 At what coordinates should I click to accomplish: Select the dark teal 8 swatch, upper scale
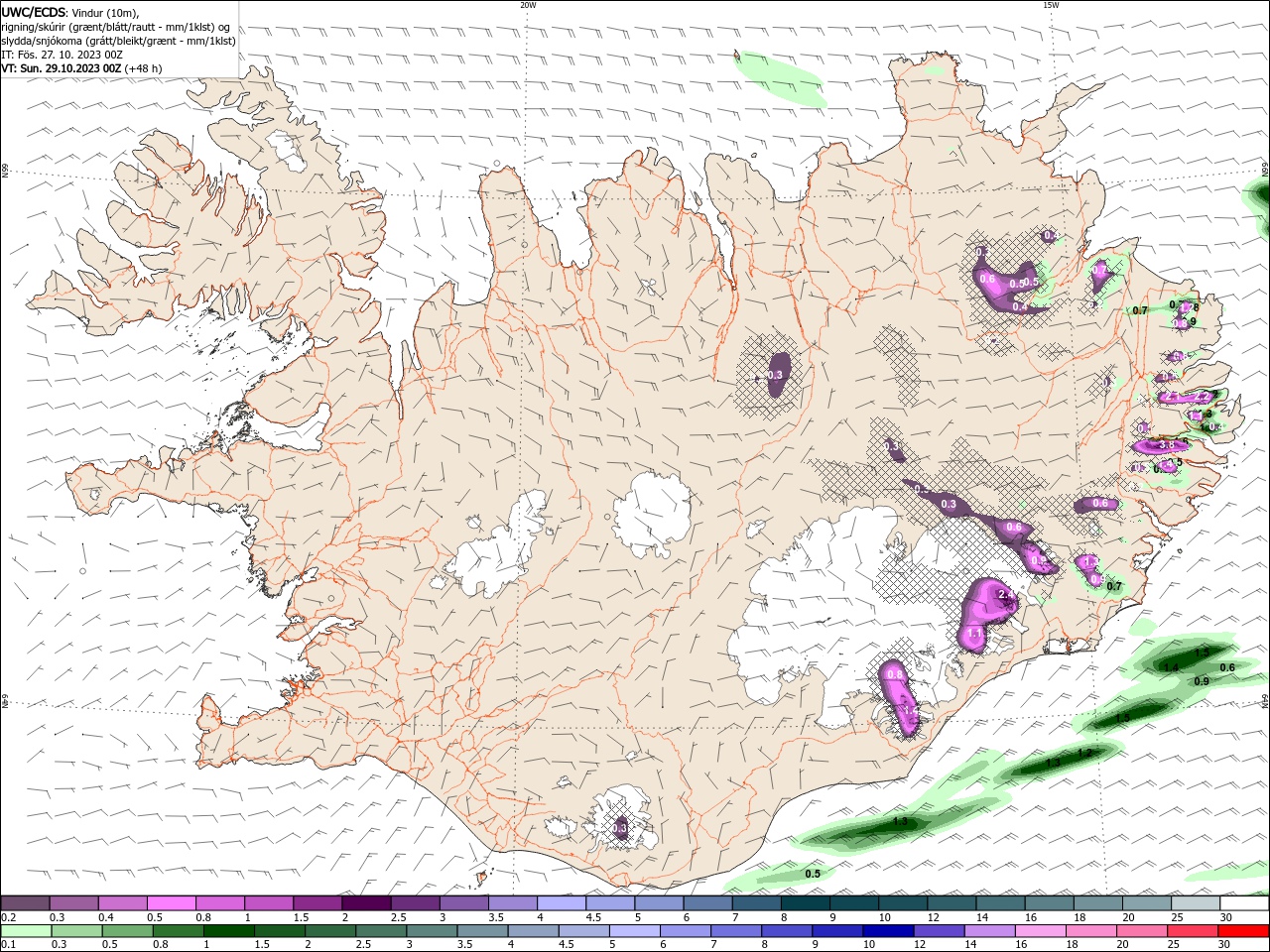pos(806,902)
